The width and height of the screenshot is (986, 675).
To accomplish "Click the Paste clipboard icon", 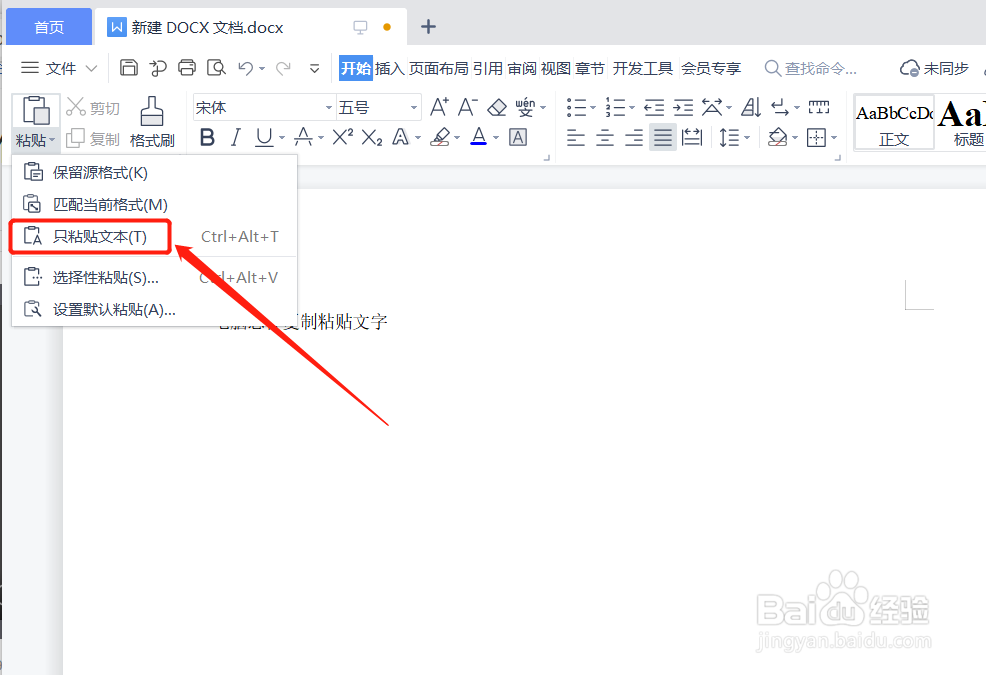I will point(36,111).
